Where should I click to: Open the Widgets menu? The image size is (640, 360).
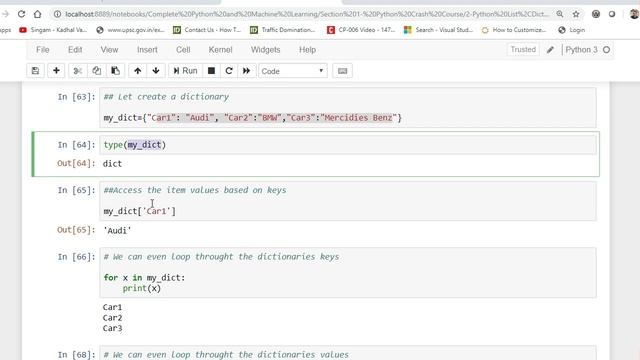coord(265,50)
